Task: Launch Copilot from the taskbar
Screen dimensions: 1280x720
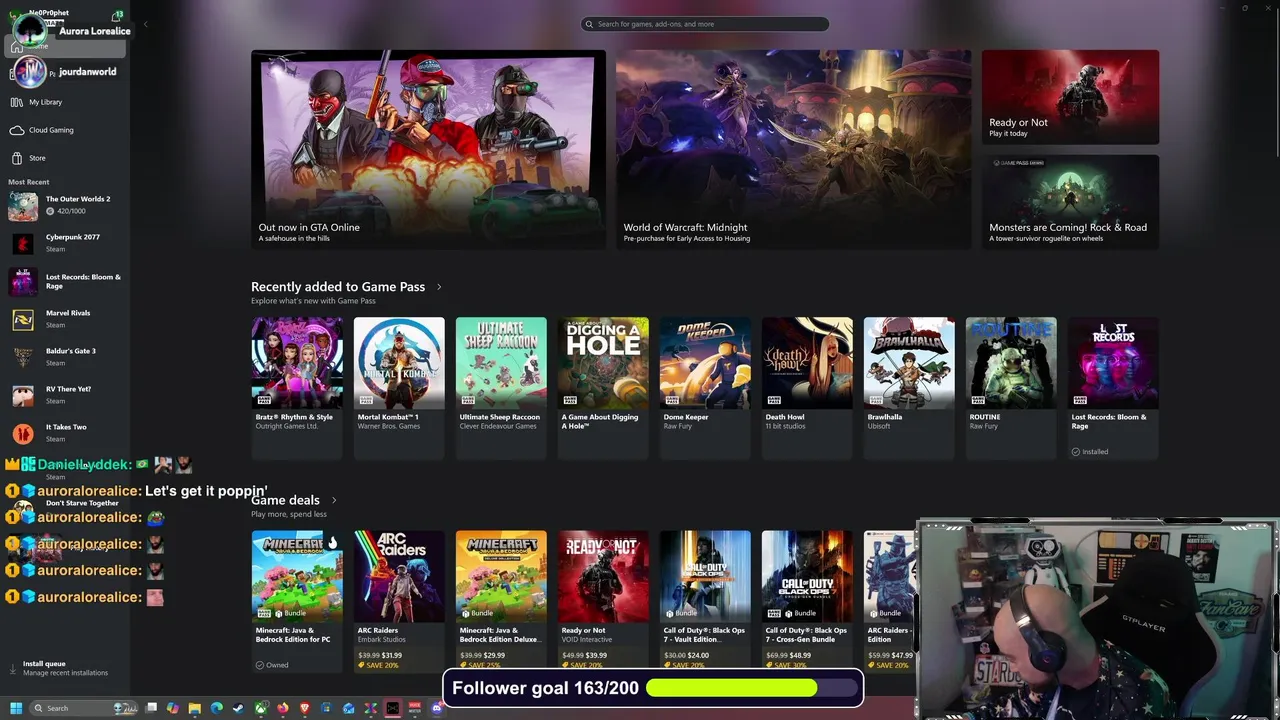Action: coord(173,708)
